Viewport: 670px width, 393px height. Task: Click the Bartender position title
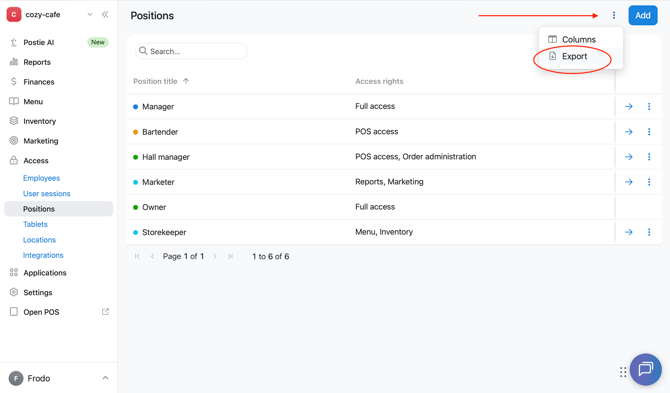160,132
